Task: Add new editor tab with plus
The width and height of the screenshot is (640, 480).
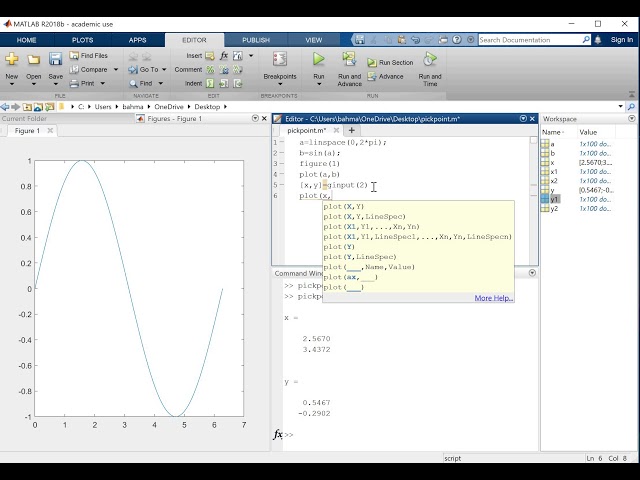Action: tap(351, 131)
